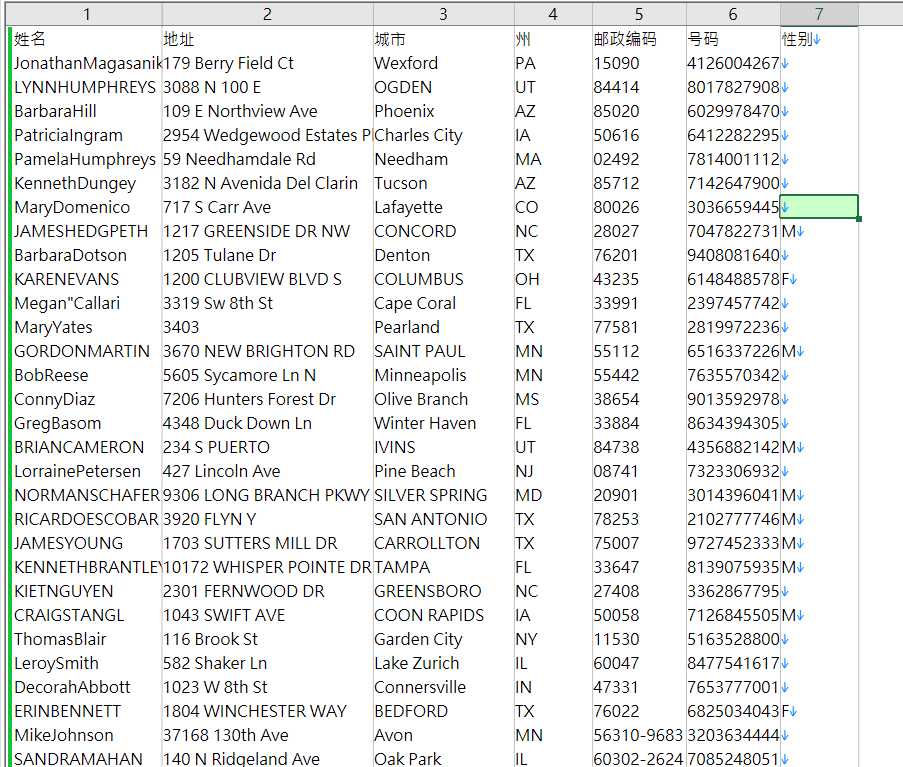Viewport: 903px width, 767px height.
Task: Select column header 5
Action: pos(639,14)
